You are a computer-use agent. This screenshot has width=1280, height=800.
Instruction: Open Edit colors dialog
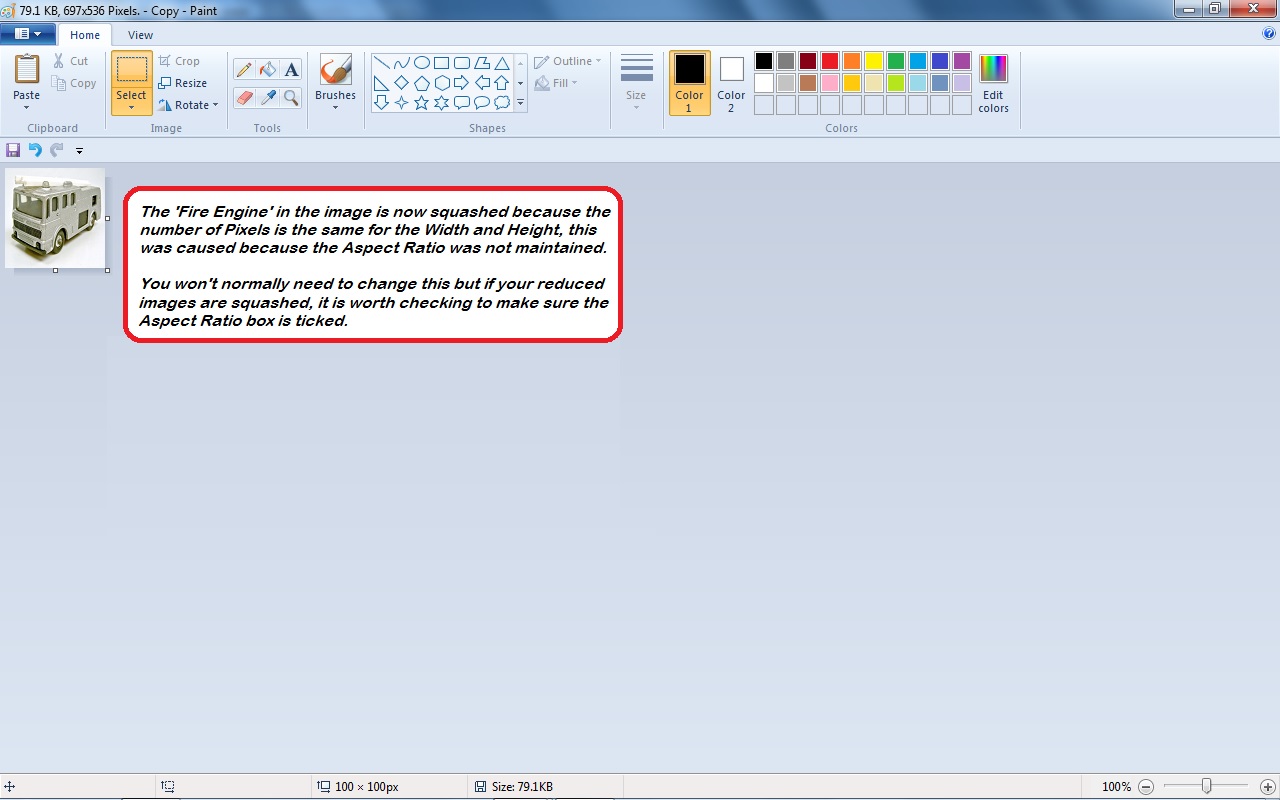click(x=993, y=82)
